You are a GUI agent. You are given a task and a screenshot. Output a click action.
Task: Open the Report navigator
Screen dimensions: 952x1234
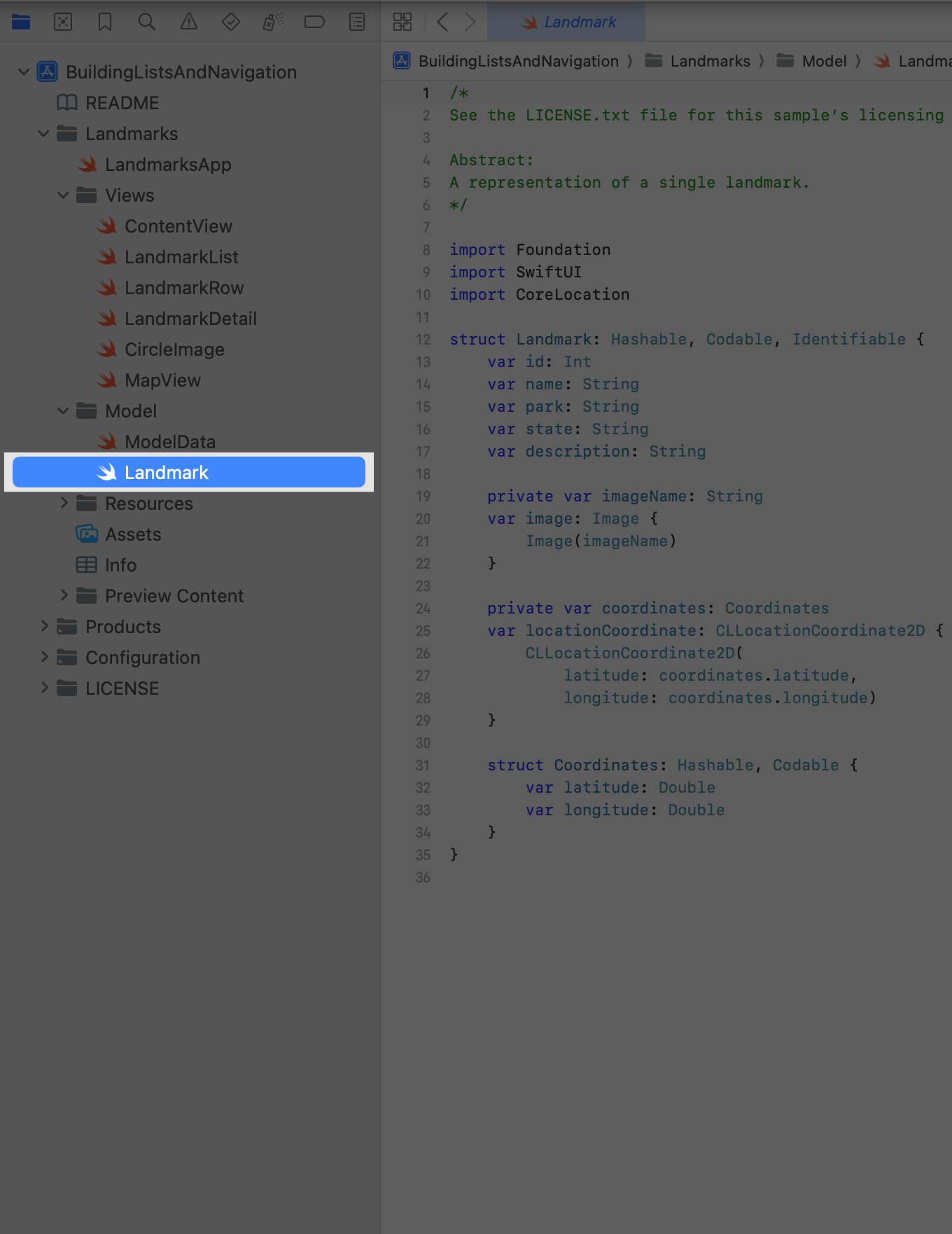357,22
